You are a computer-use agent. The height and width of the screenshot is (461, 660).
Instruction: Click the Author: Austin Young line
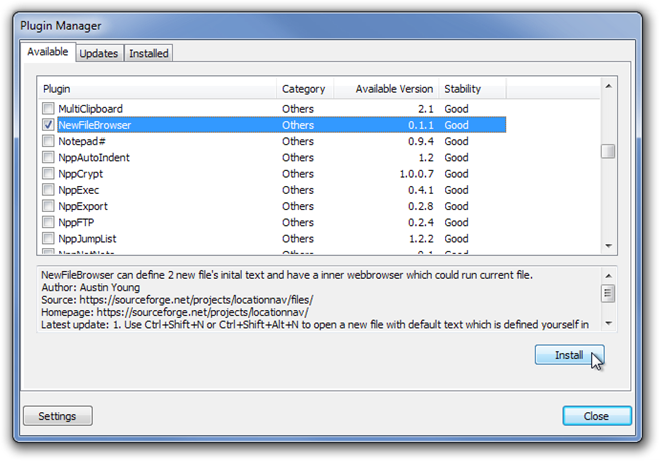coord(90,288)
